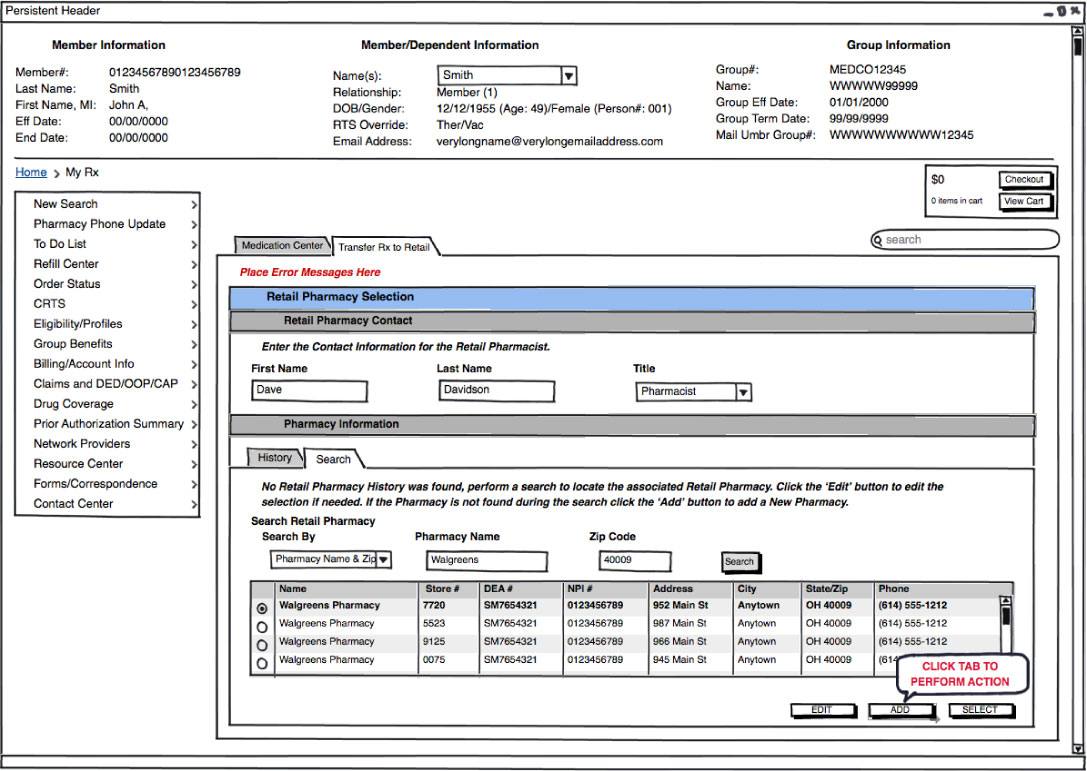
Task: Select Walgreens Pharmacy store 0075 radio button
Action: coord(262,664)
